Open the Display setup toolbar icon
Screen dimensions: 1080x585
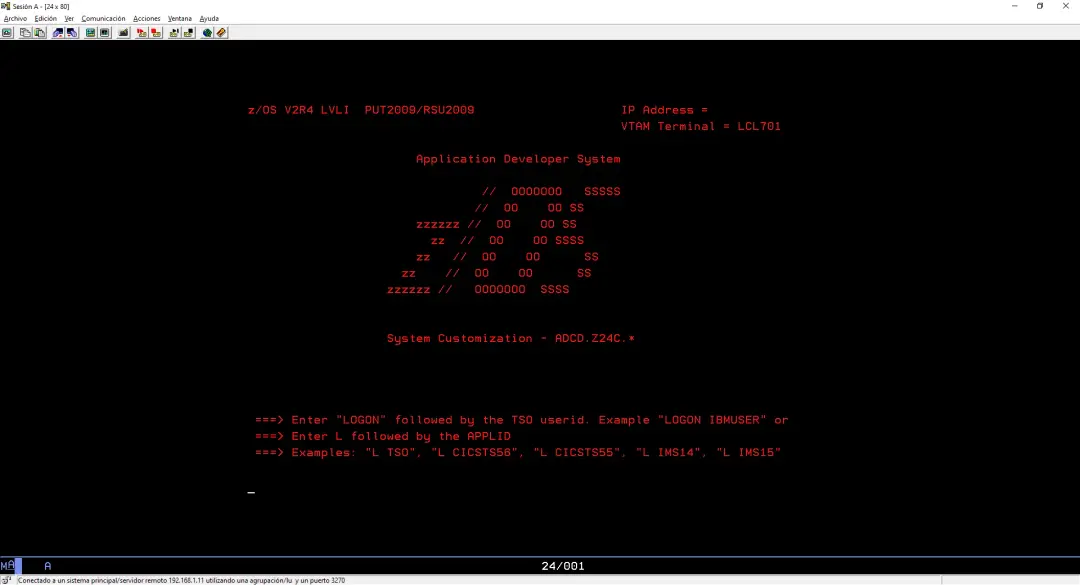pyautogui.click(x=90, y=32)
